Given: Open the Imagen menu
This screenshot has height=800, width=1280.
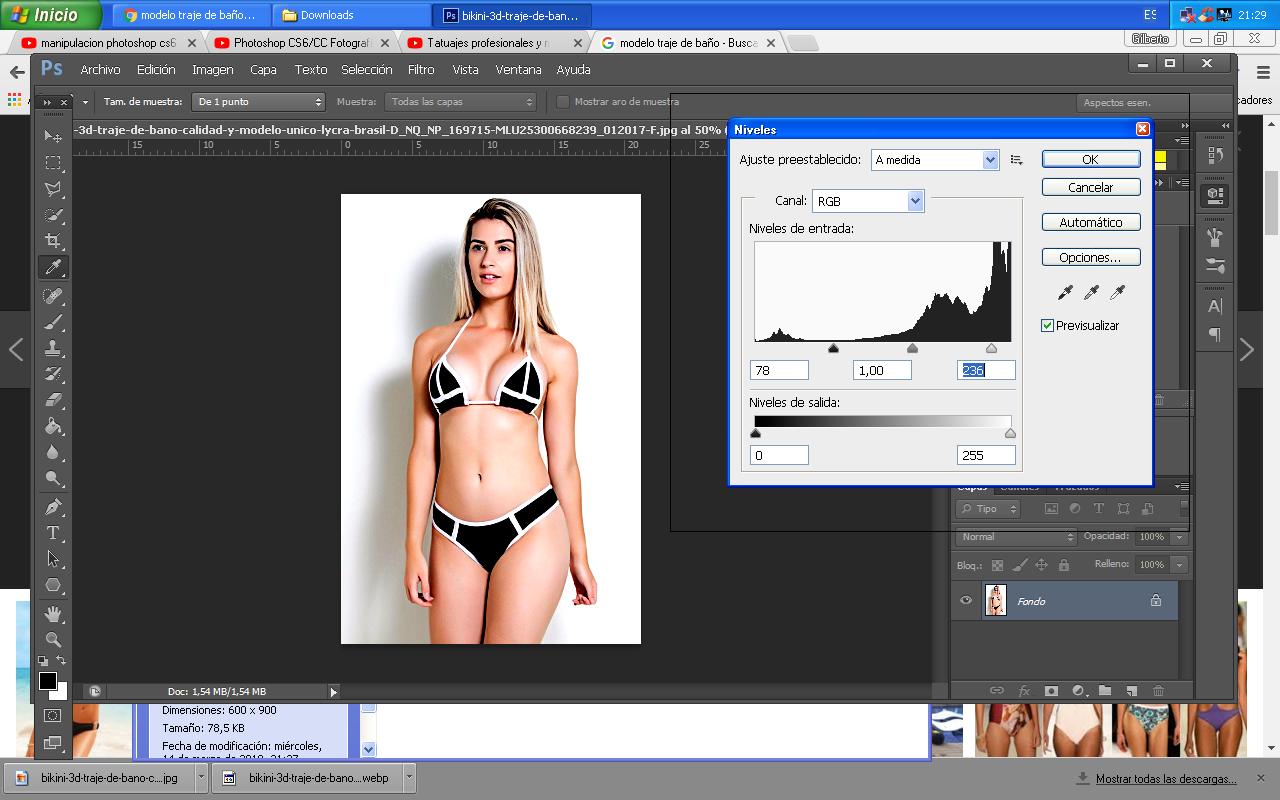Looking at the screenshot, I should tap(213, 70).
